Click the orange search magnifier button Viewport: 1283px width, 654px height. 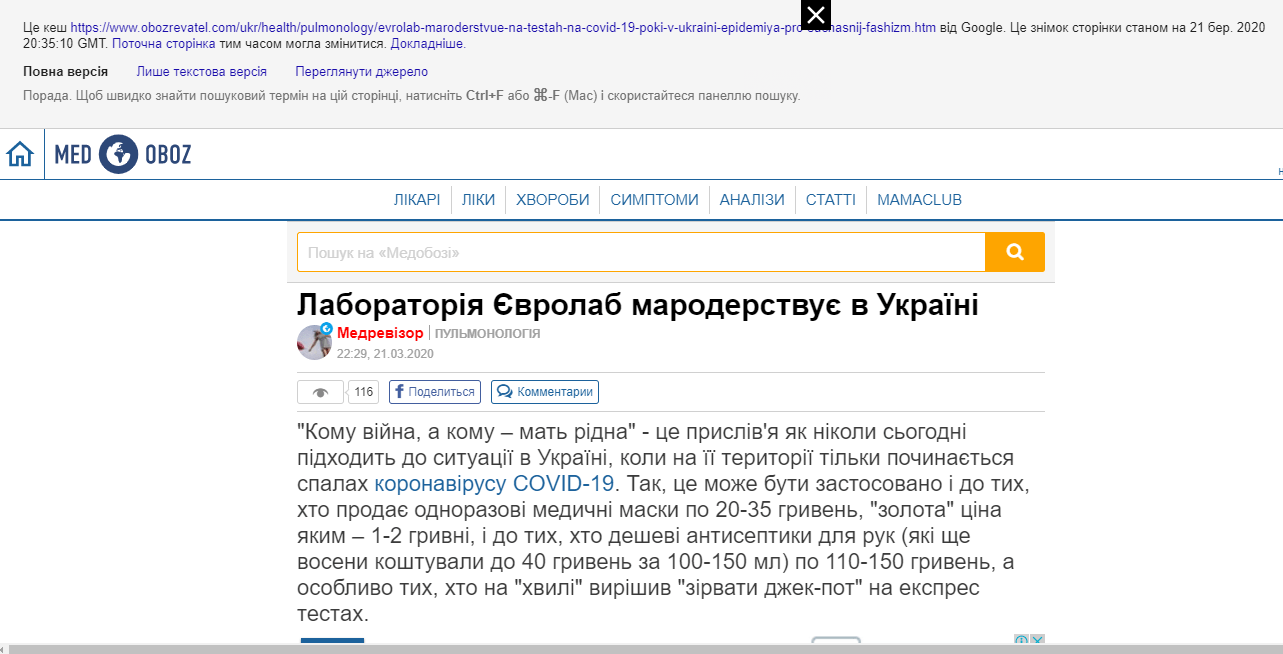click(x=1015, y=252)
